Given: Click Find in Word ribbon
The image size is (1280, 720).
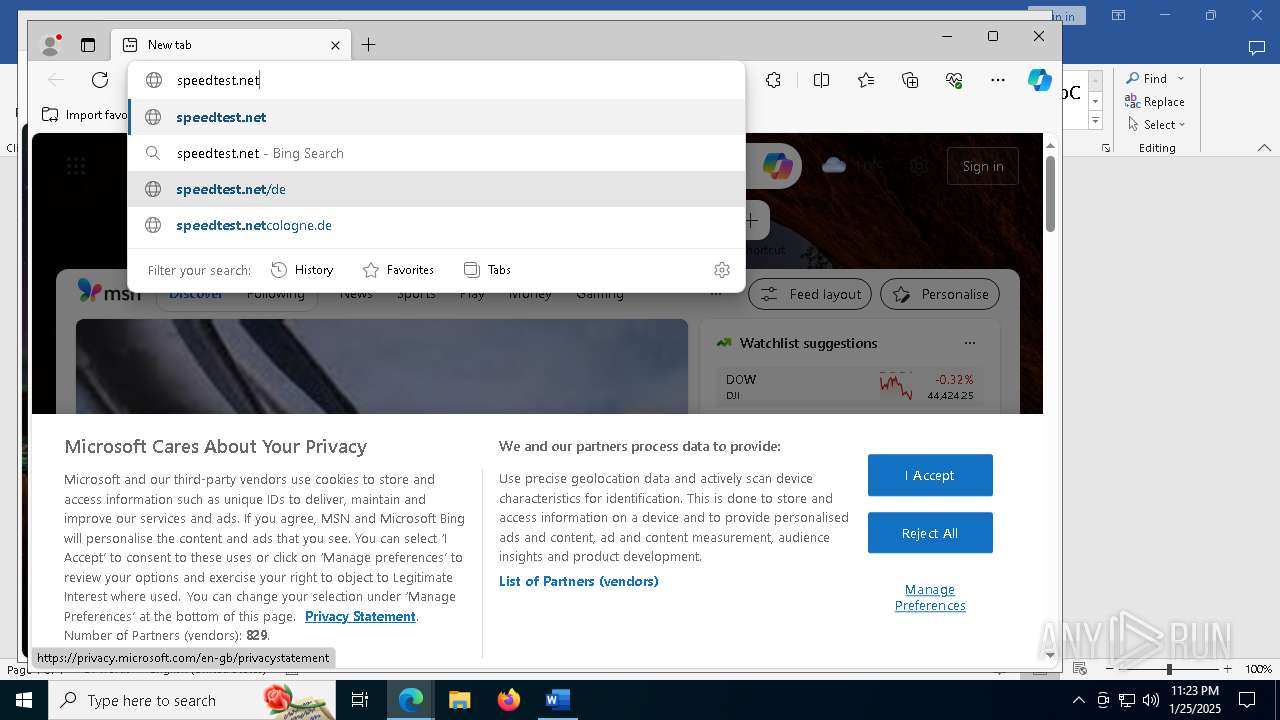Looking at the screenshot, I should click(1146, 78).
